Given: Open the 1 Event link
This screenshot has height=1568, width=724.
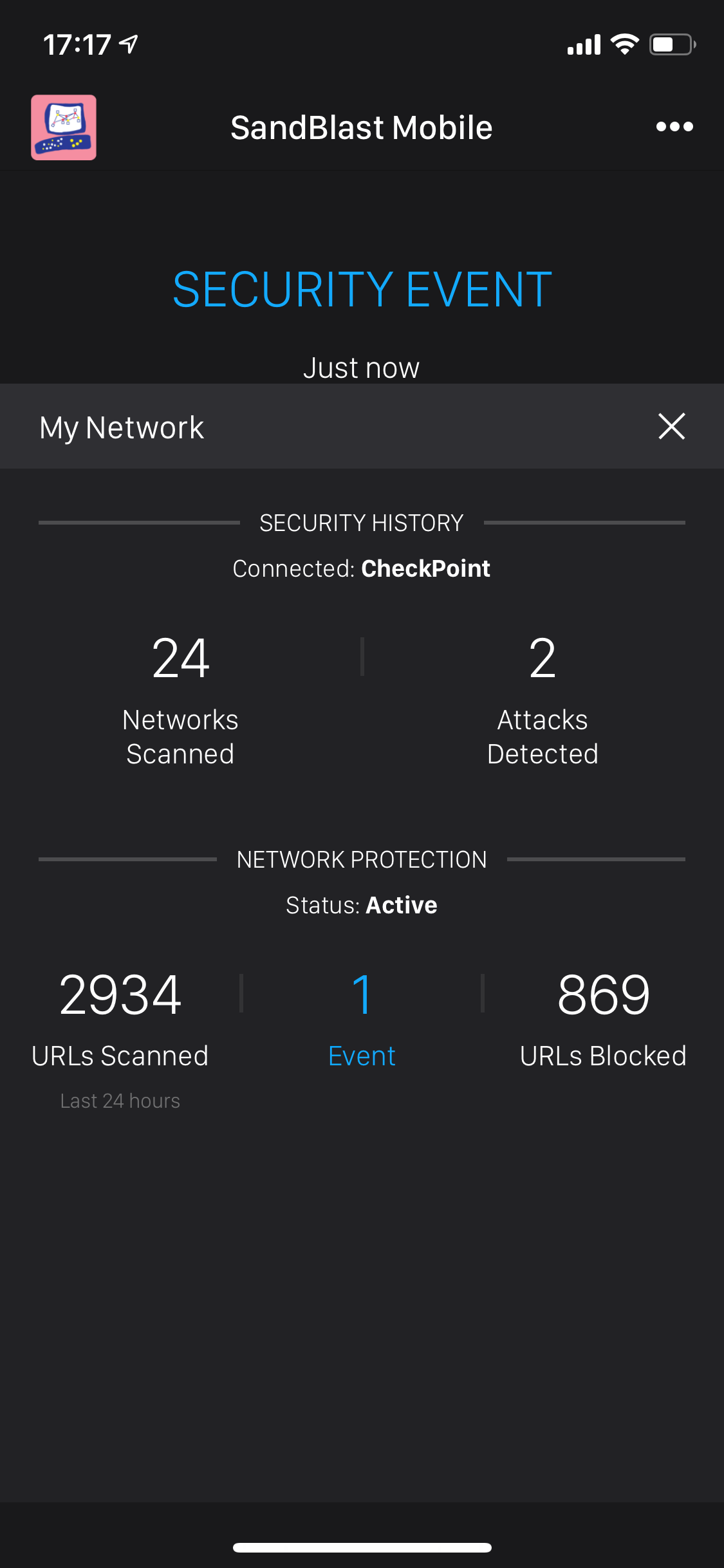Looking at the screenshot, I should click(x=362, y=1056).
